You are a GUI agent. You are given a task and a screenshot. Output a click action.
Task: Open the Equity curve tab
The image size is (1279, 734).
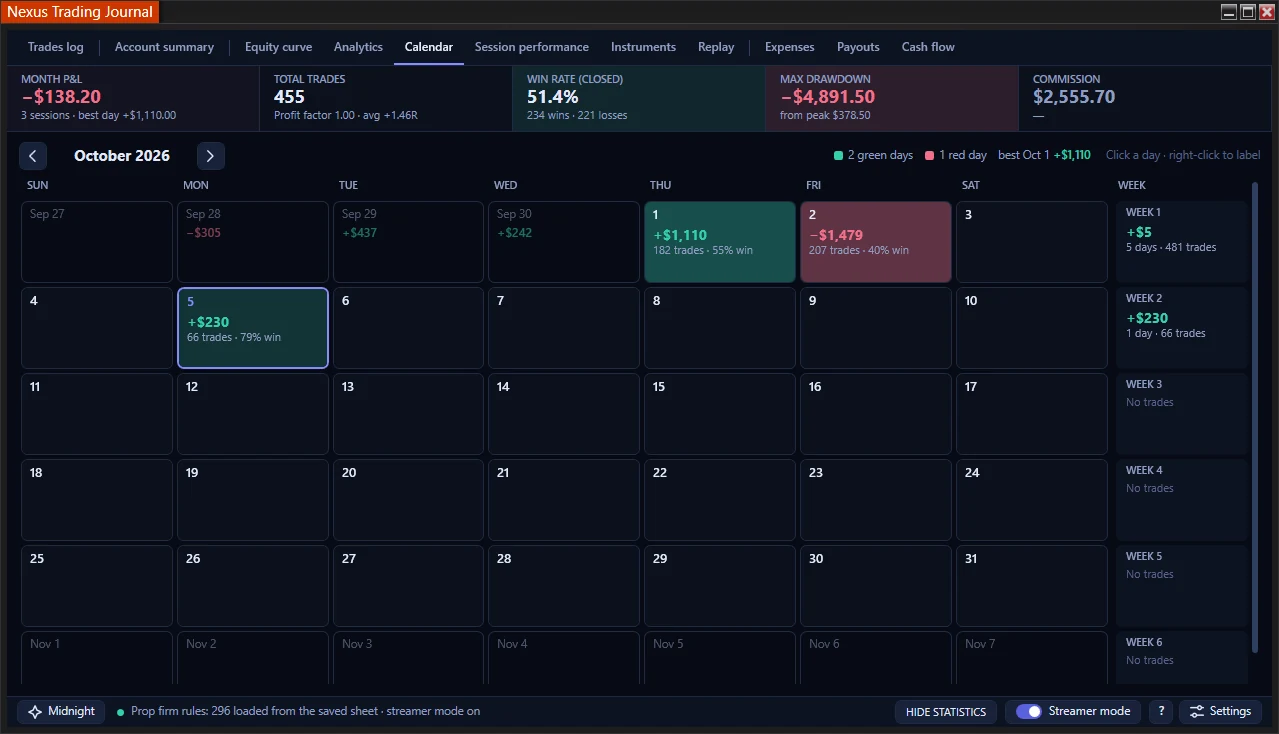click(x=278, y=47)
